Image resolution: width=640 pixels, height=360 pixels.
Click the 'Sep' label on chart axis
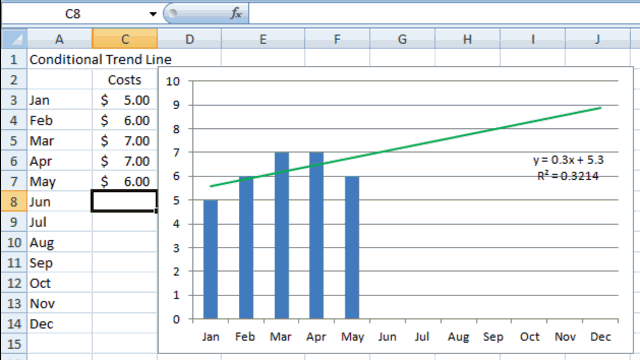click(493, 337)
